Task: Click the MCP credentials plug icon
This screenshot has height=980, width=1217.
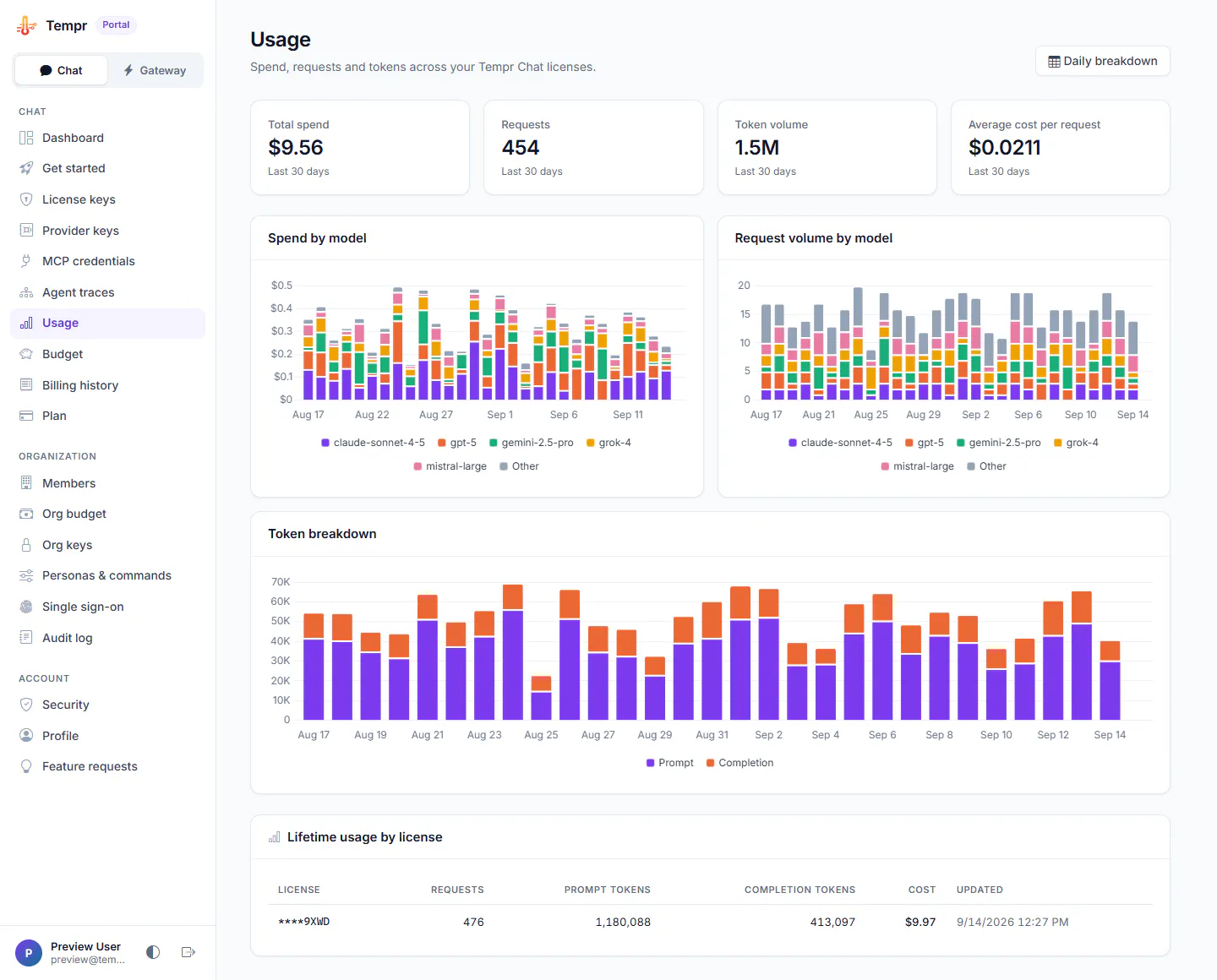Action: [26, 261]
